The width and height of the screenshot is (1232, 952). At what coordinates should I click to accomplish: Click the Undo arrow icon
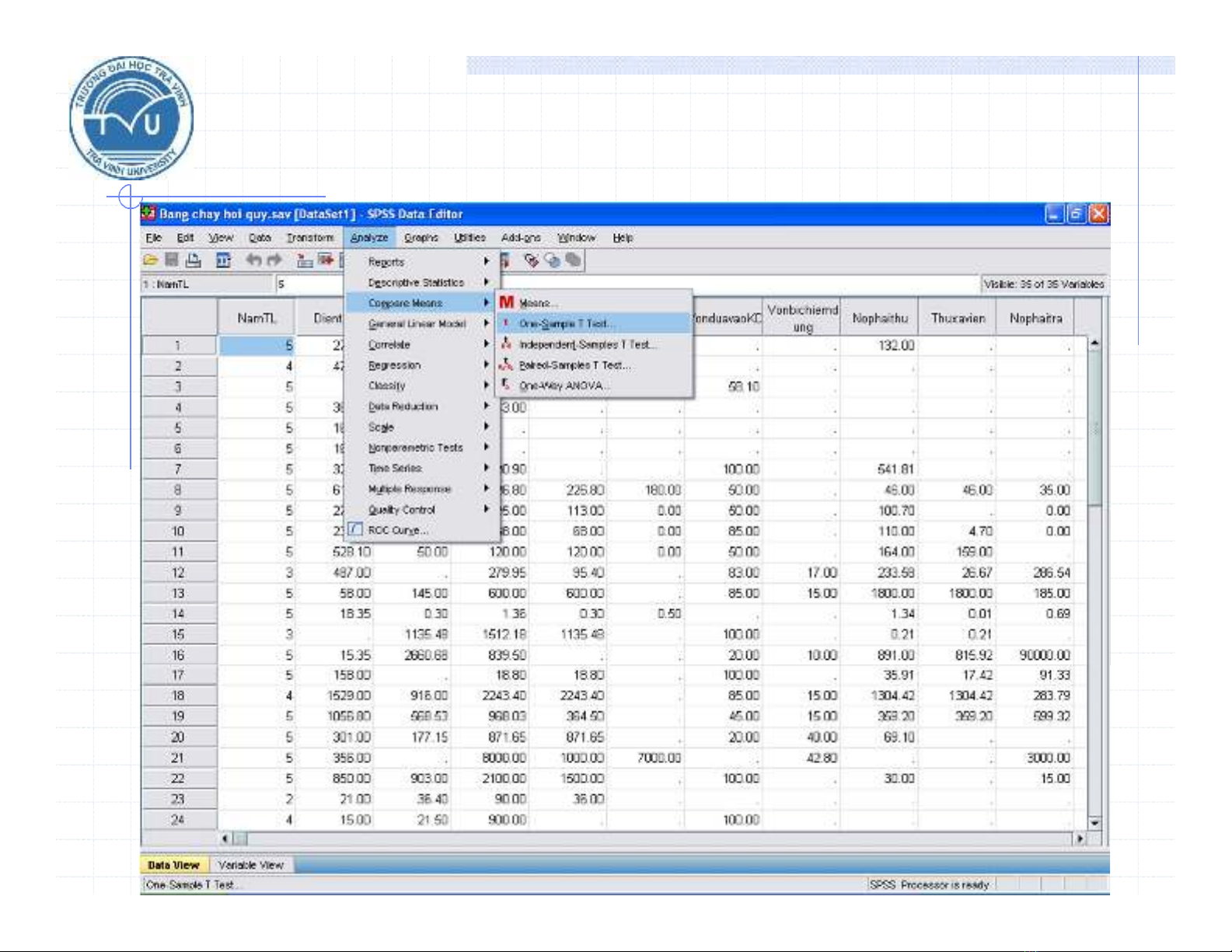pos(253,260)
